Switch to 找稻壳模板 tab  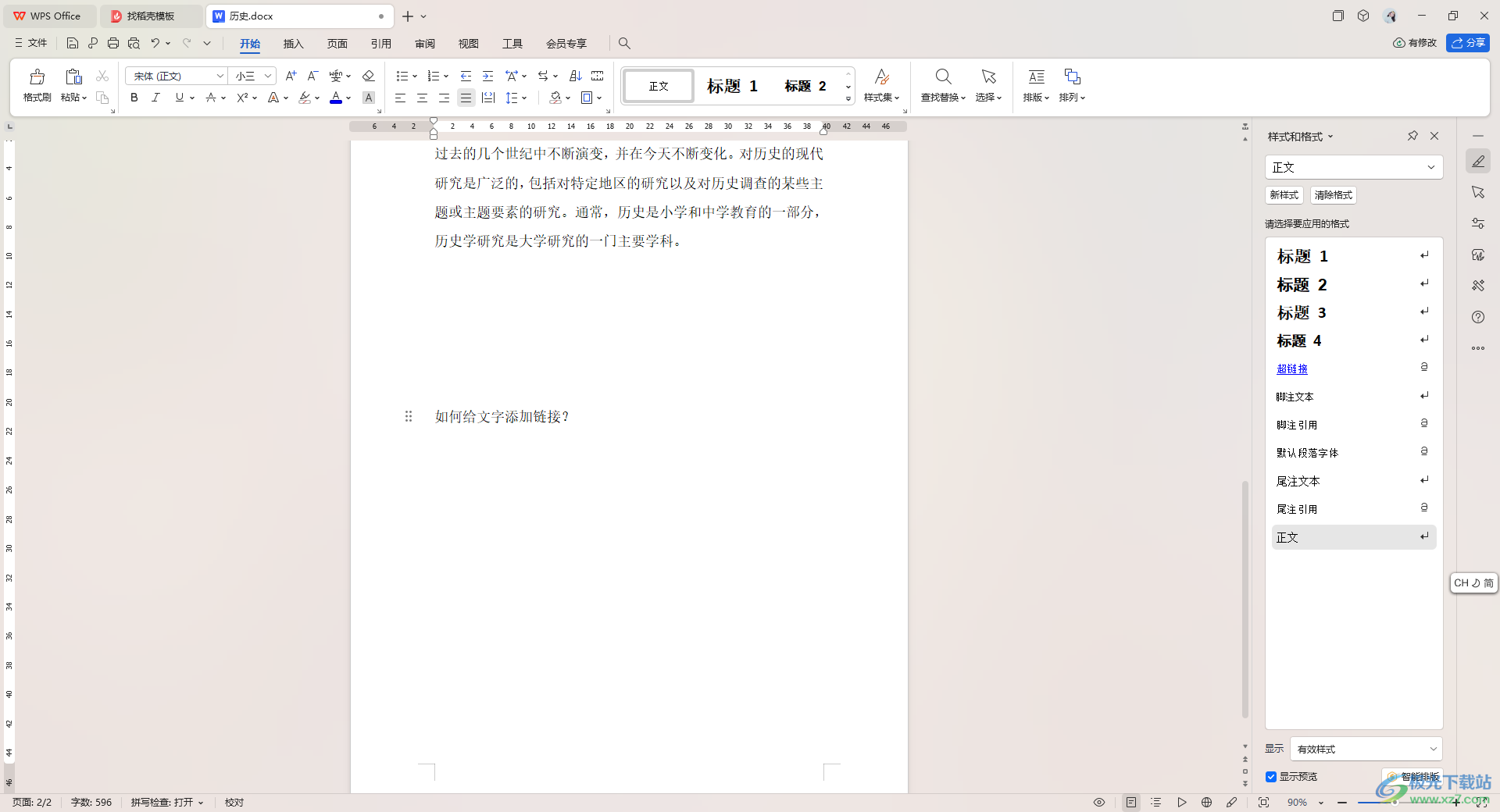[x=150, y=16]
